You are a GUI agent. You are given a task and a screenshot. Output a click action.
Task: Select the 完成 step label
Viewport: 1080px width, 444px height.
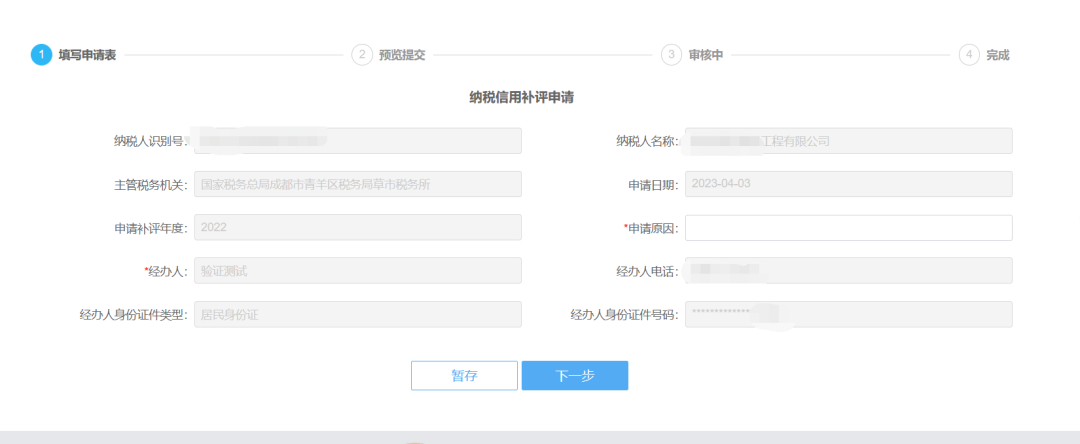997,55
